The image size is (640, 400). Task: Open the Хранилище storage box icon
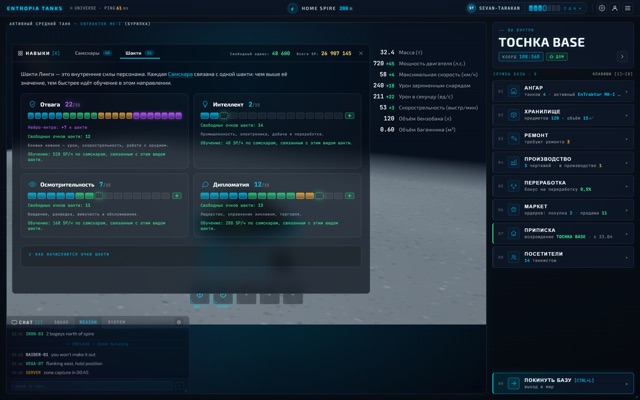513,115
